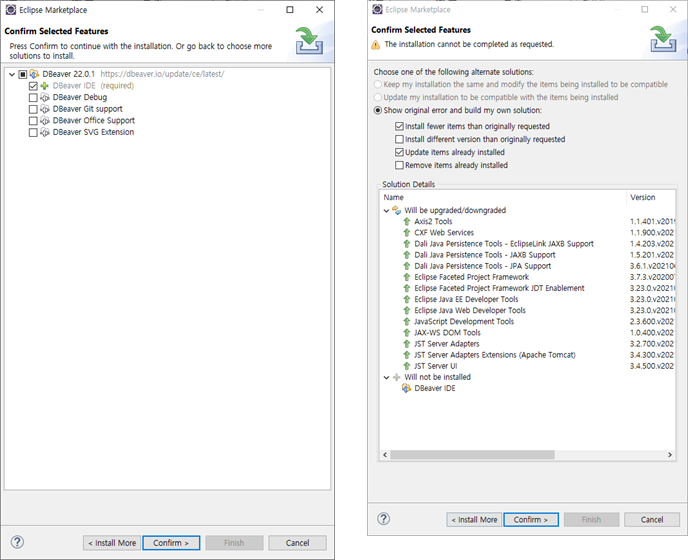Screen dimensions: 688x560
Task: Click the Name column header in Solution Details
Action: pos(503,197)
